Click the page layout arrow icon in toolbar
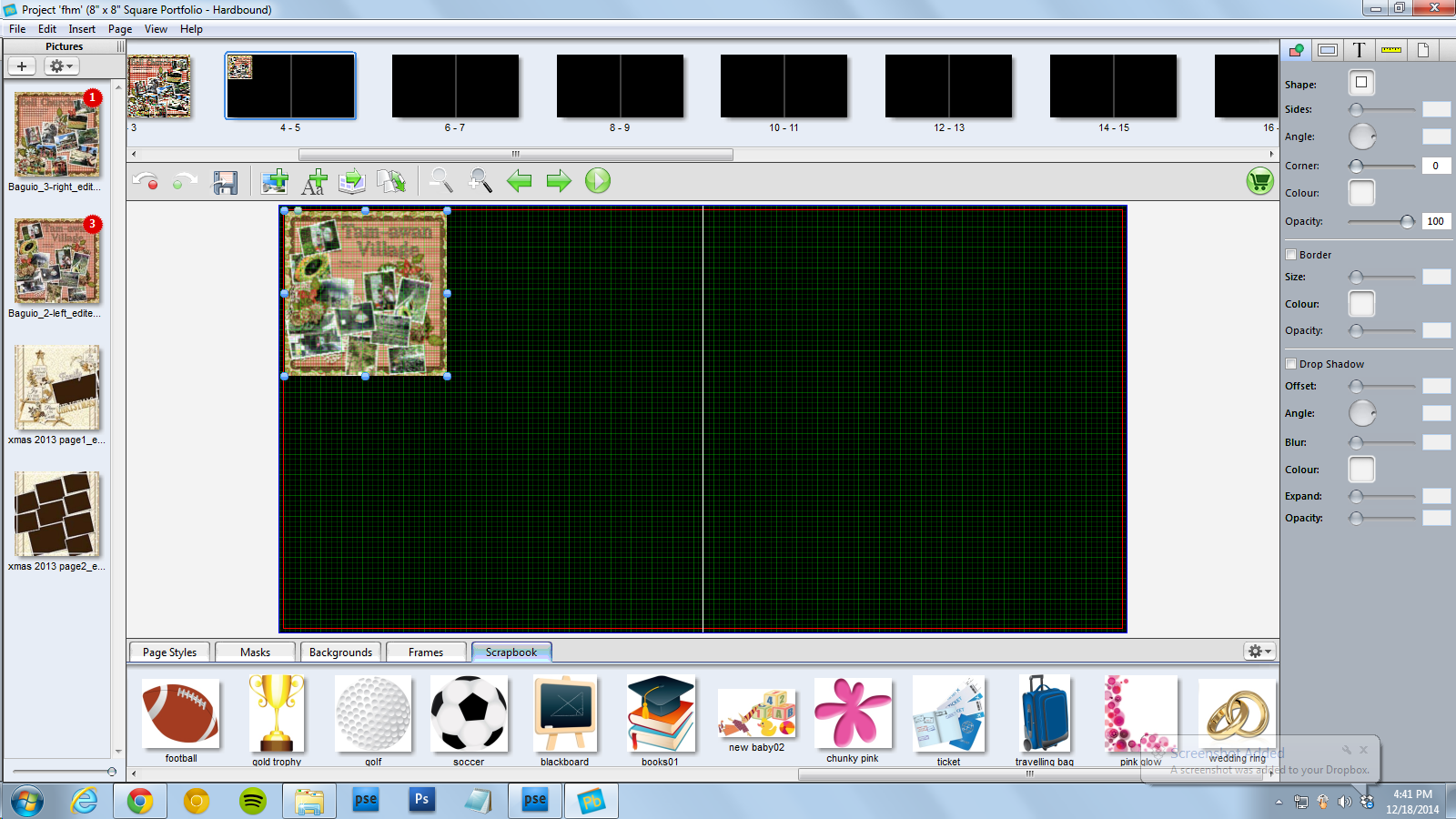The image size is (1456, 819). pos(352,181)
